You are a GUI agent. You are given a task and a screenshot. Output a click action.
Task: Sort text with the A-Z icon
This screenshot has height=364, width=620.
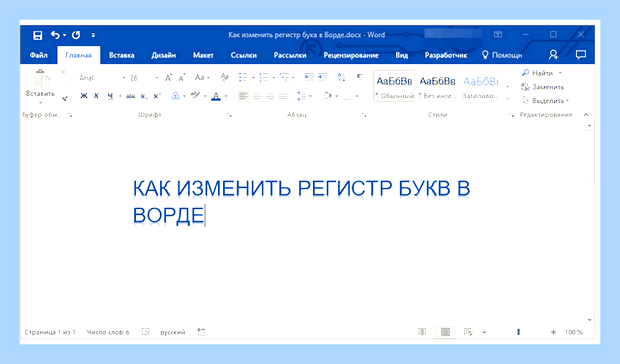point(341,77)
